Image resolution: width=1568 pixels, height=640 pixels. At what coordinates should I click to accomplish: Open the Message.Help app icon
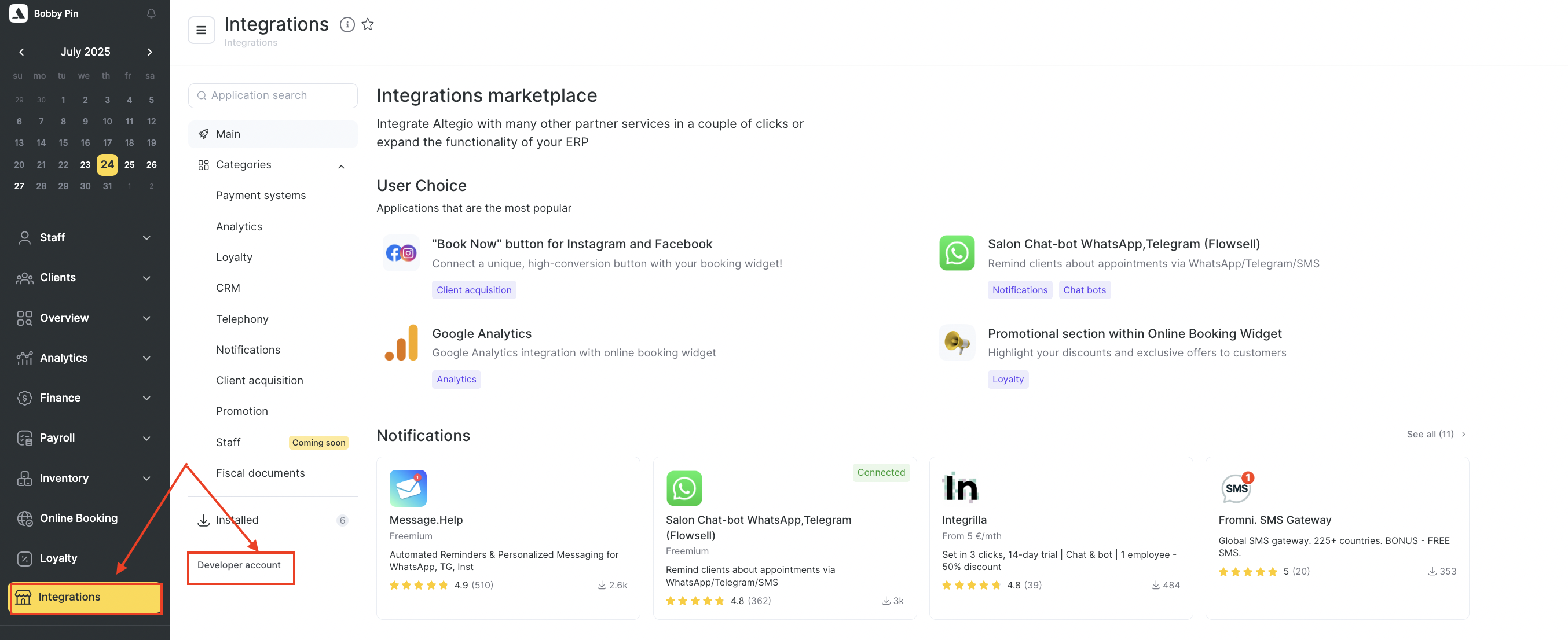[408, 488]
